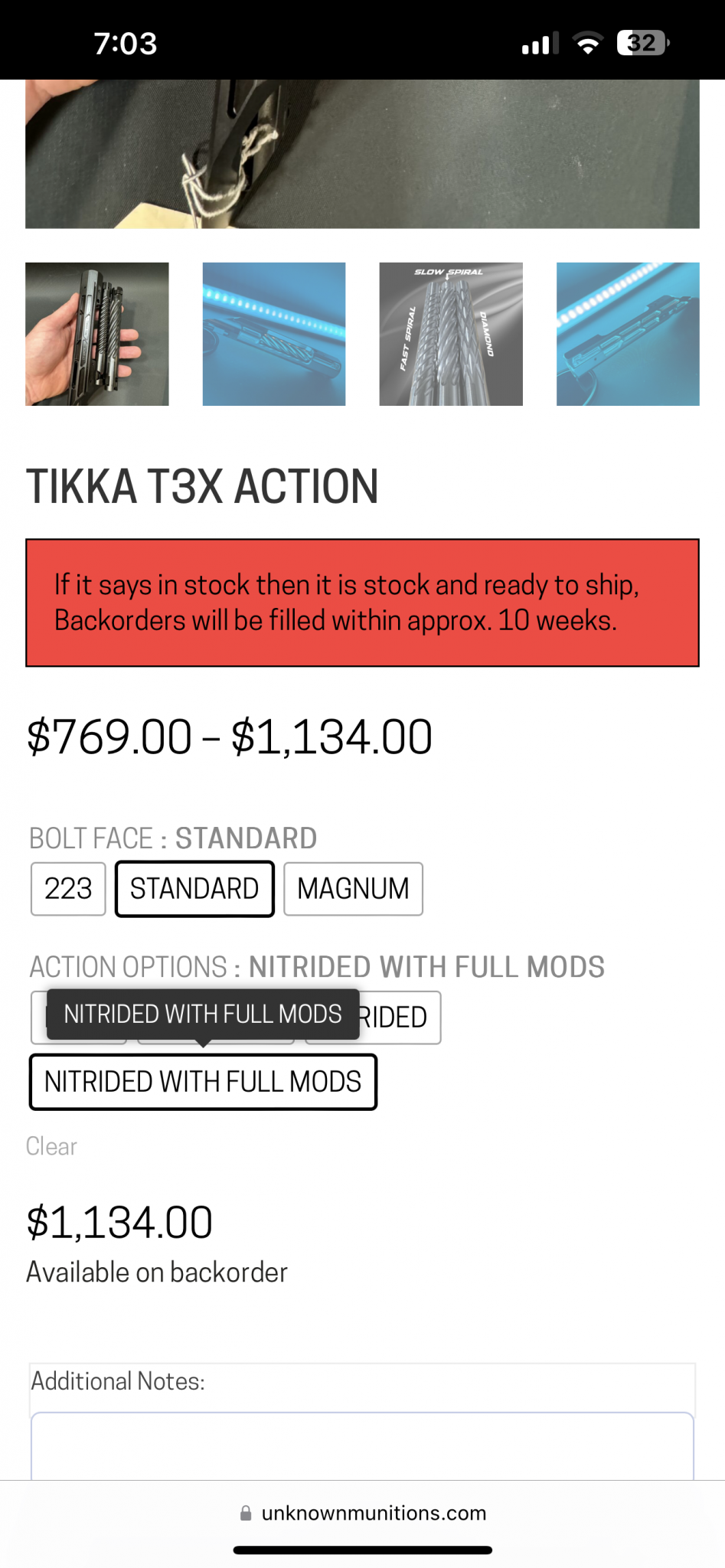Pick the MAGNUM bolt face option
Image resolution: width=725 pixels, height=1568 pixels.
pos(353,889)
